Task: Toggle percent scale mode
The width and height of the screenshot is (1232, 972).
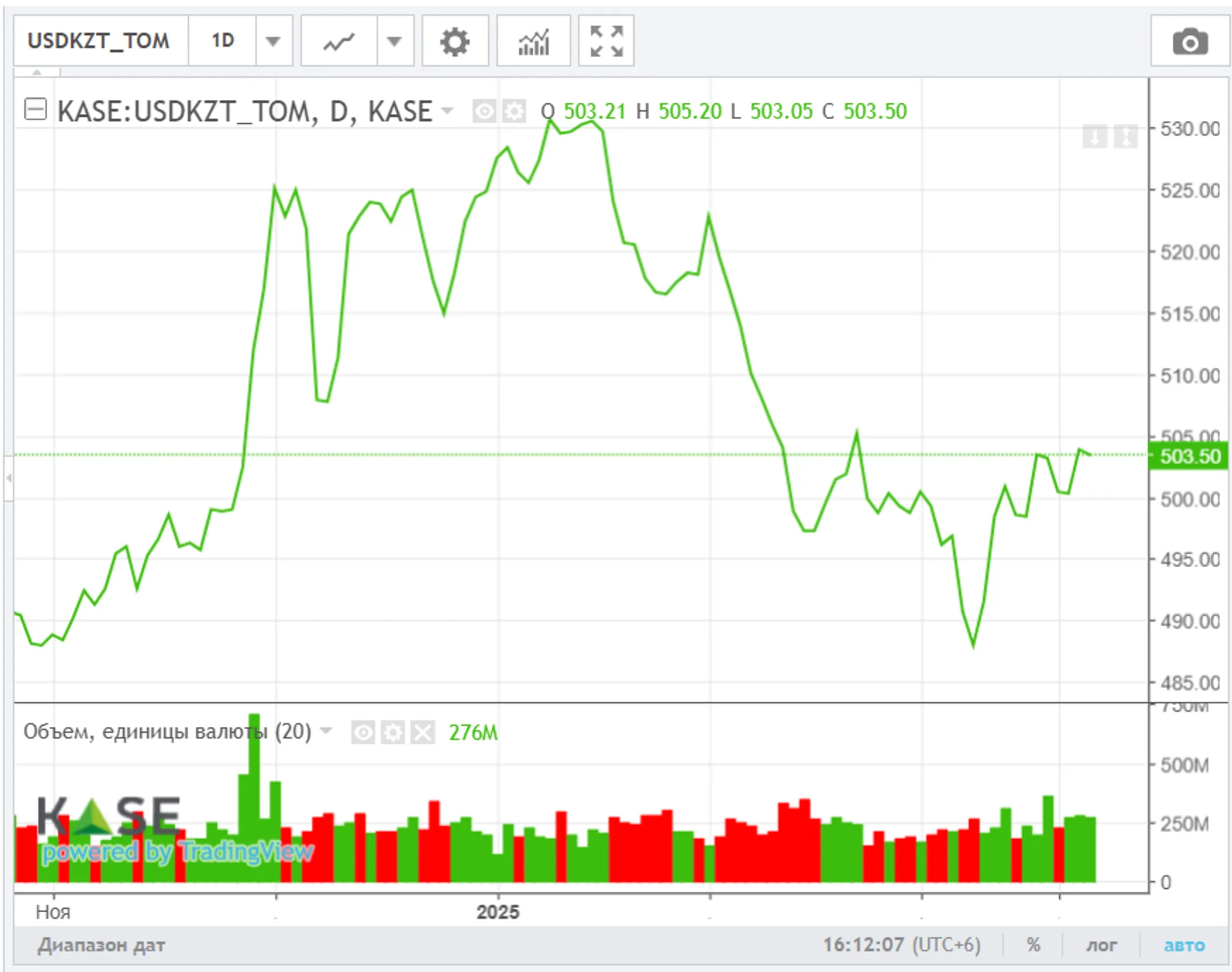Action: (x=1034, y=945)
